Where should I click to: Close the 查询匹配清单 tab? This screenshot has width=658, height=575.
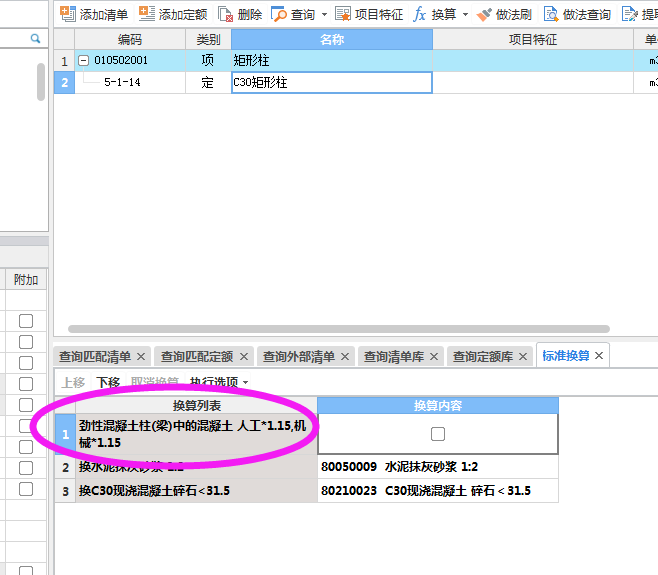pos(141,357)
